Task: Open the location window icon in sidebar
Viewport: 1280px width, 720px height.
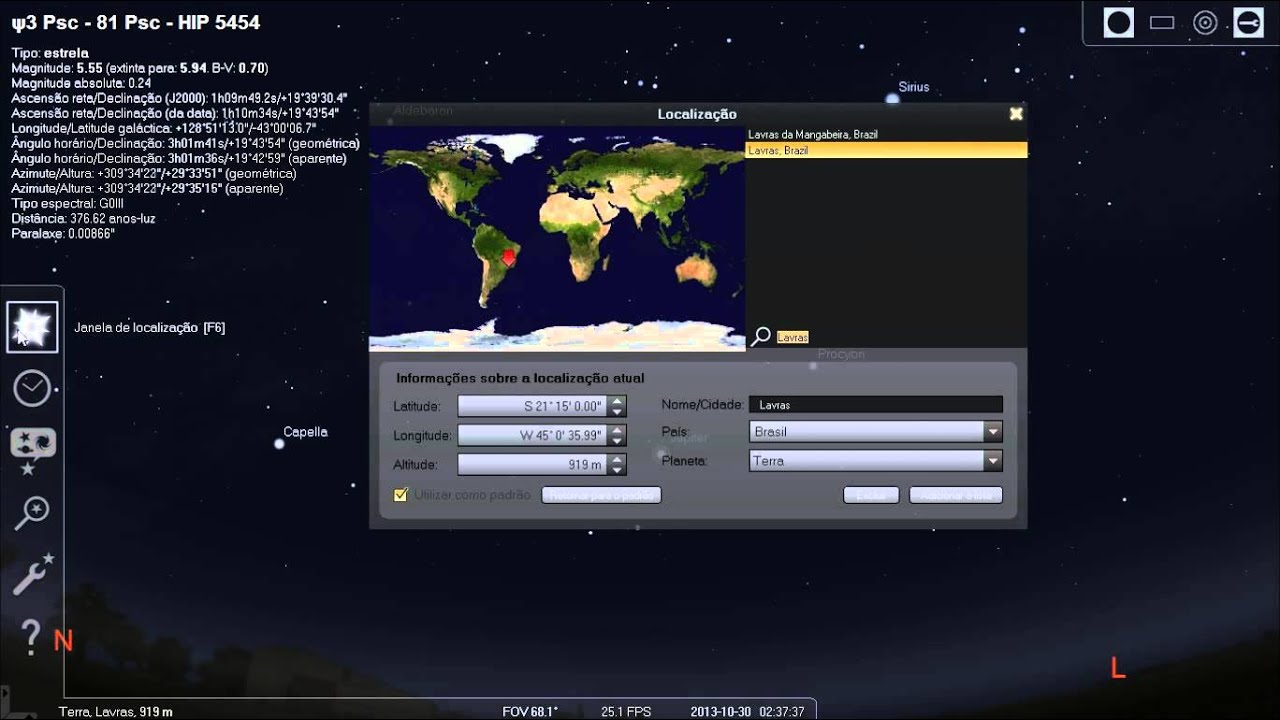Action: point(32,327)
